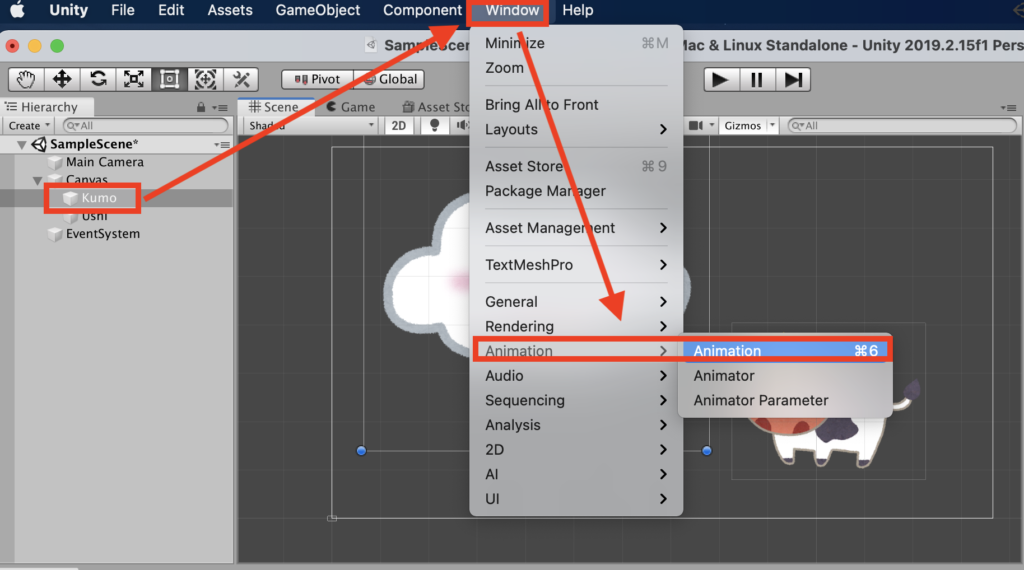The height and width of the screenshot is (570, 1024).
Task: Search in the Hierarchy field
Action: click(146, 125)
